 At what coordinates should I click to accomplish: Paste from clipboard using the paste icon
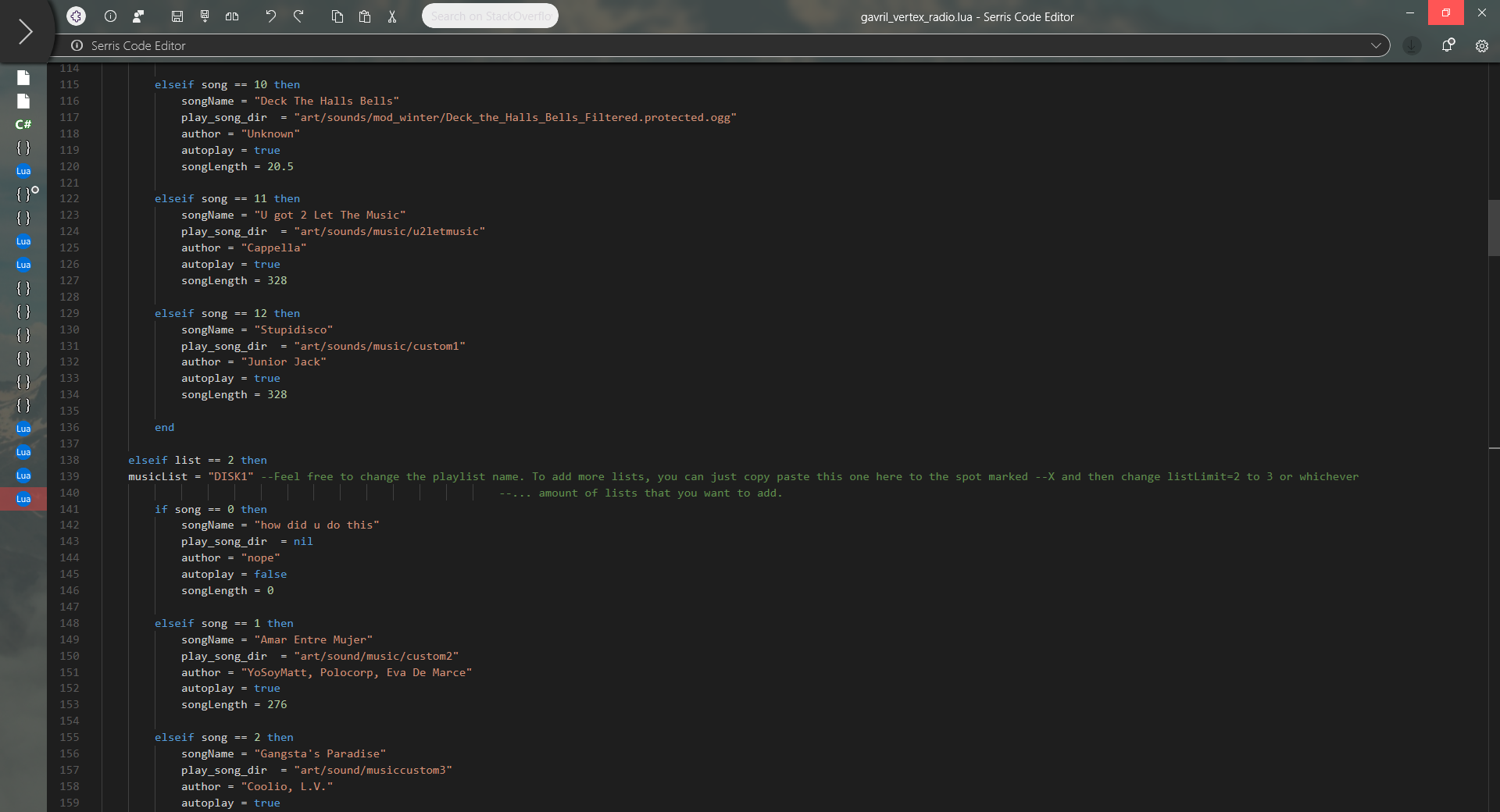[365, 16]
